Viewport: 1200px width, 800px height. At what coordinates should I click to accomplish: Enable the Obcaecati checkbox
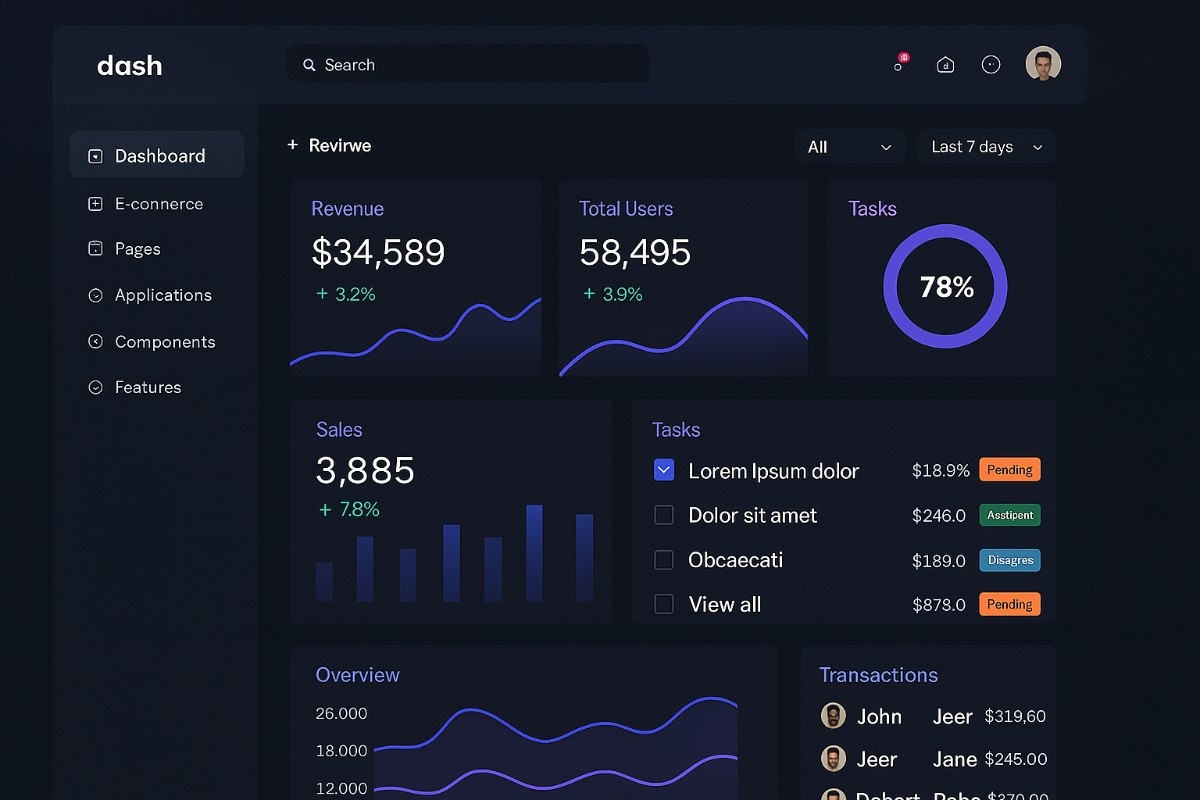(x=663, y=560)
